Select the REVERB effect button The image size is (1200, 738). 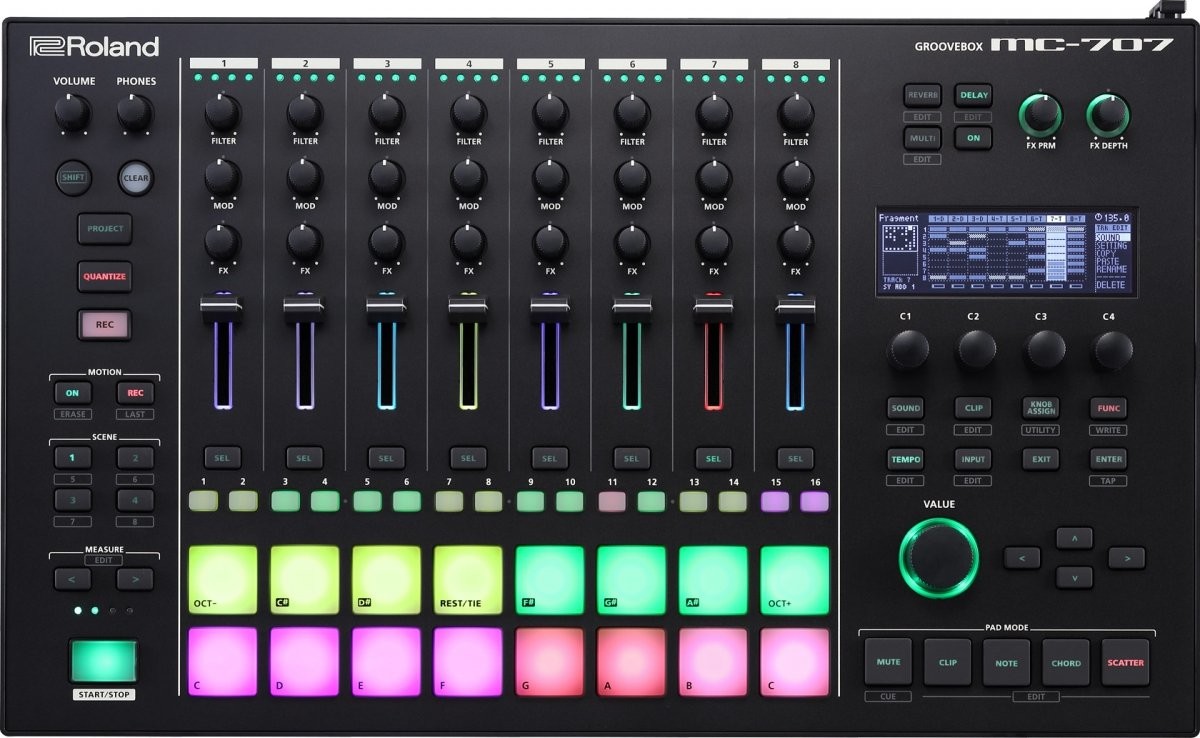(x=921, y=94)
